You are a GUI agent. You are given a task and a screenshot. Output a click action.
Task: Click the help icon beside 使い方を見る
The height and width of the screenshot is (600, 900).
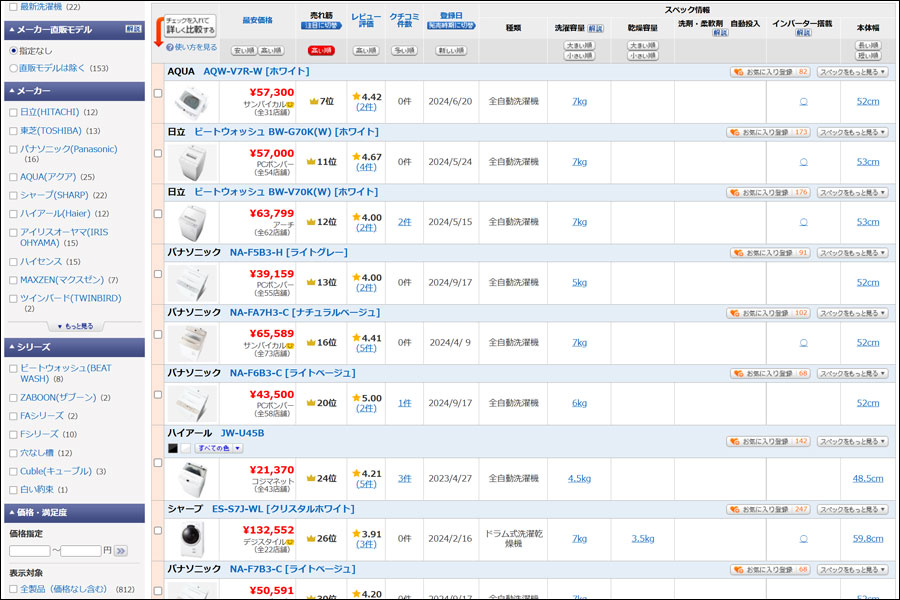[x=170, y=48]
